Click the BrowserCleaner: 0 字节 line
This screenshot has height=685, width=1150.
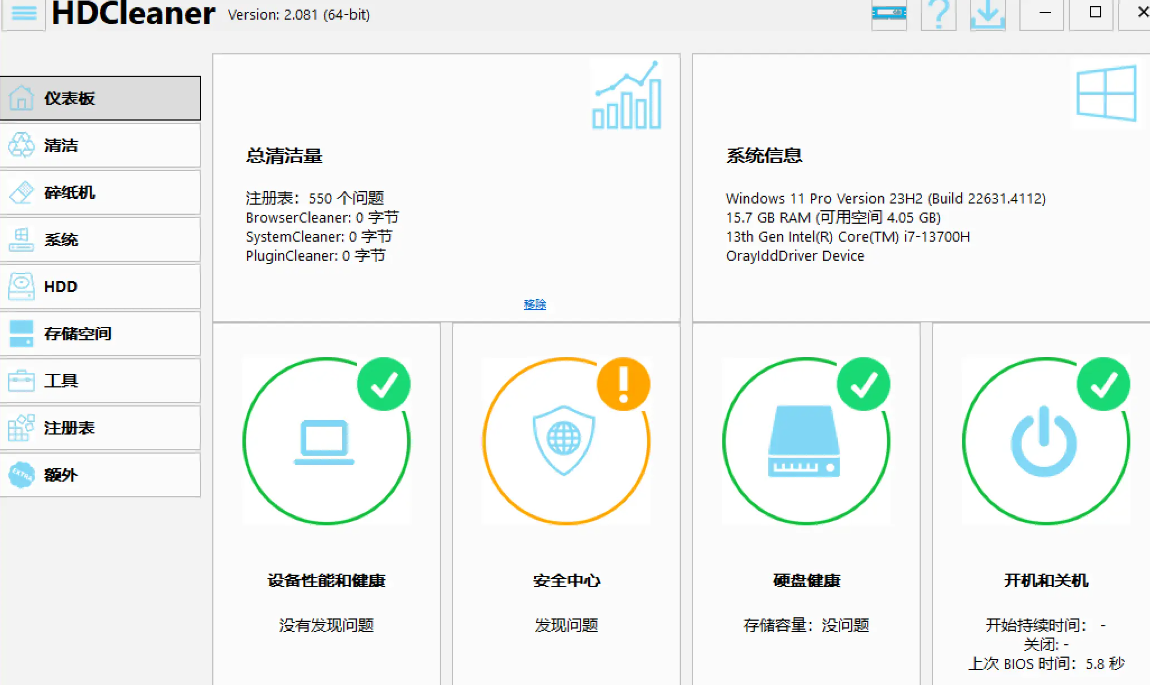(322, 218)
